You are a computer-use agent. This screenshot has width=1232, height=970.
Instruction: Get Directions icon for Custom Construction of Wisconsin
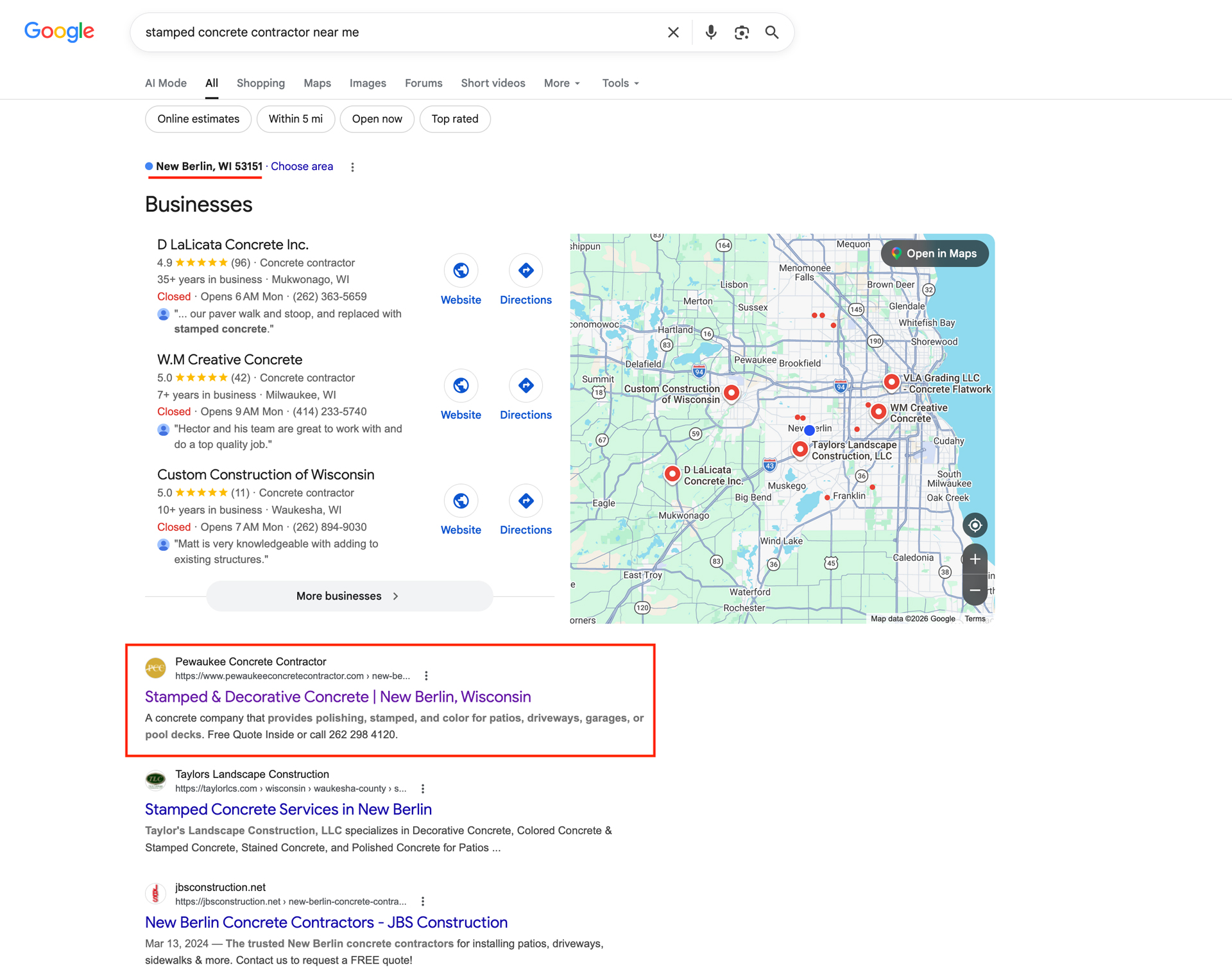coord(526,501)
